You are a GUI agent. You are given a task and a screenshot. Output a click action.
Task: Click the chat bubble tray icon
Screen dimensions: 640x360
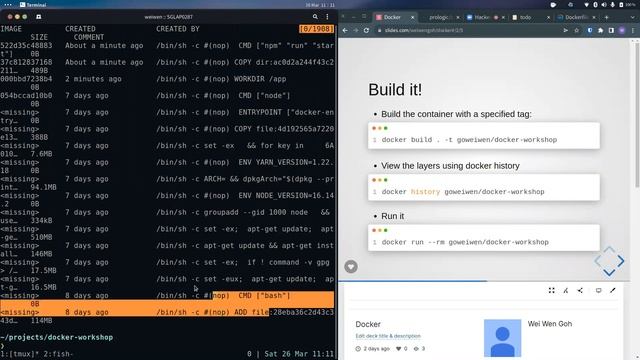tap(553, 5)
